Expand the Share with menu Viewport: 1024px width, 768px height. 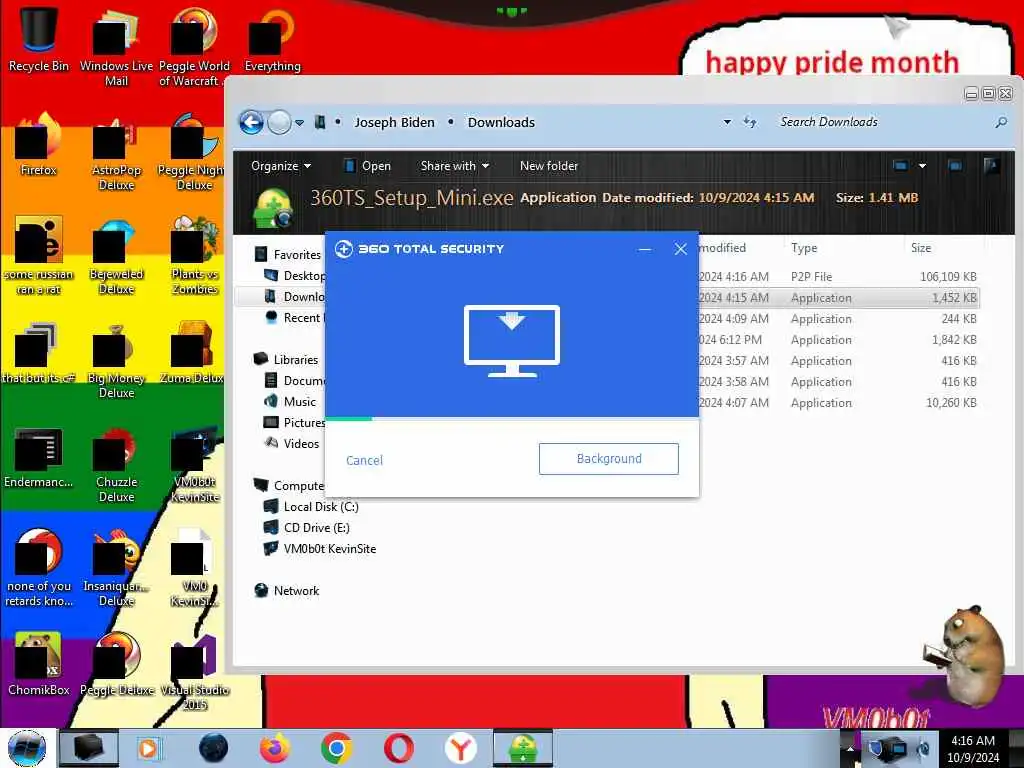pyautogui.click(x=455, y=166)
